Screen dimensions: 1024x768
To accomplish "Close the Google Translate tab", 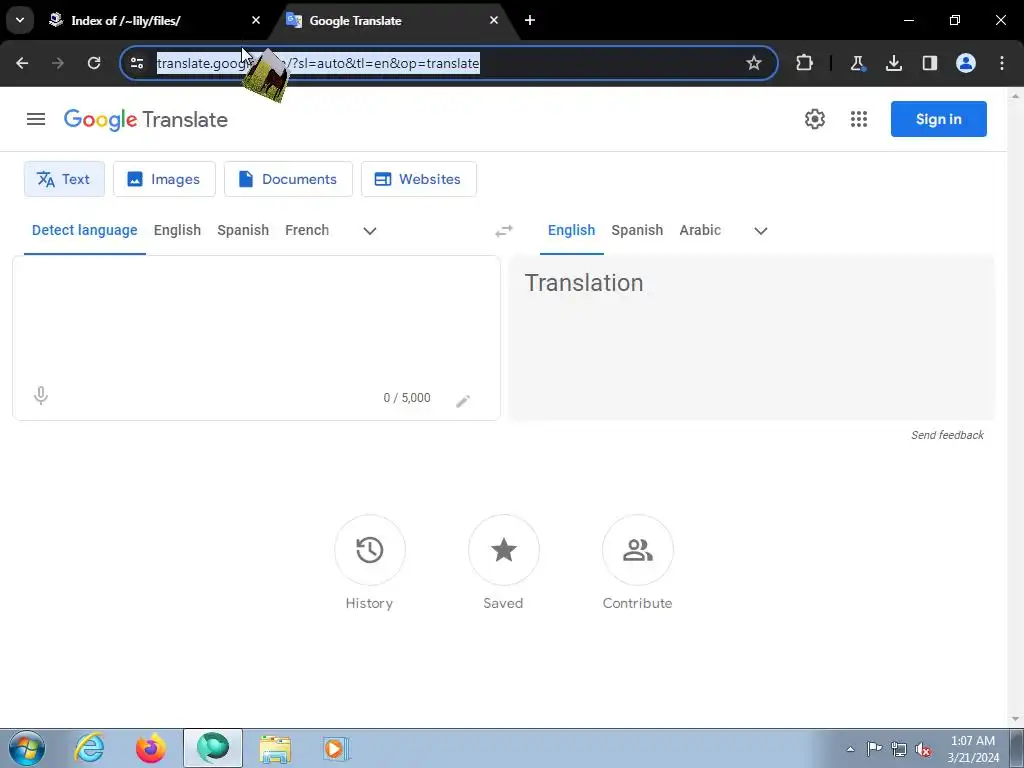I will 494,21.
